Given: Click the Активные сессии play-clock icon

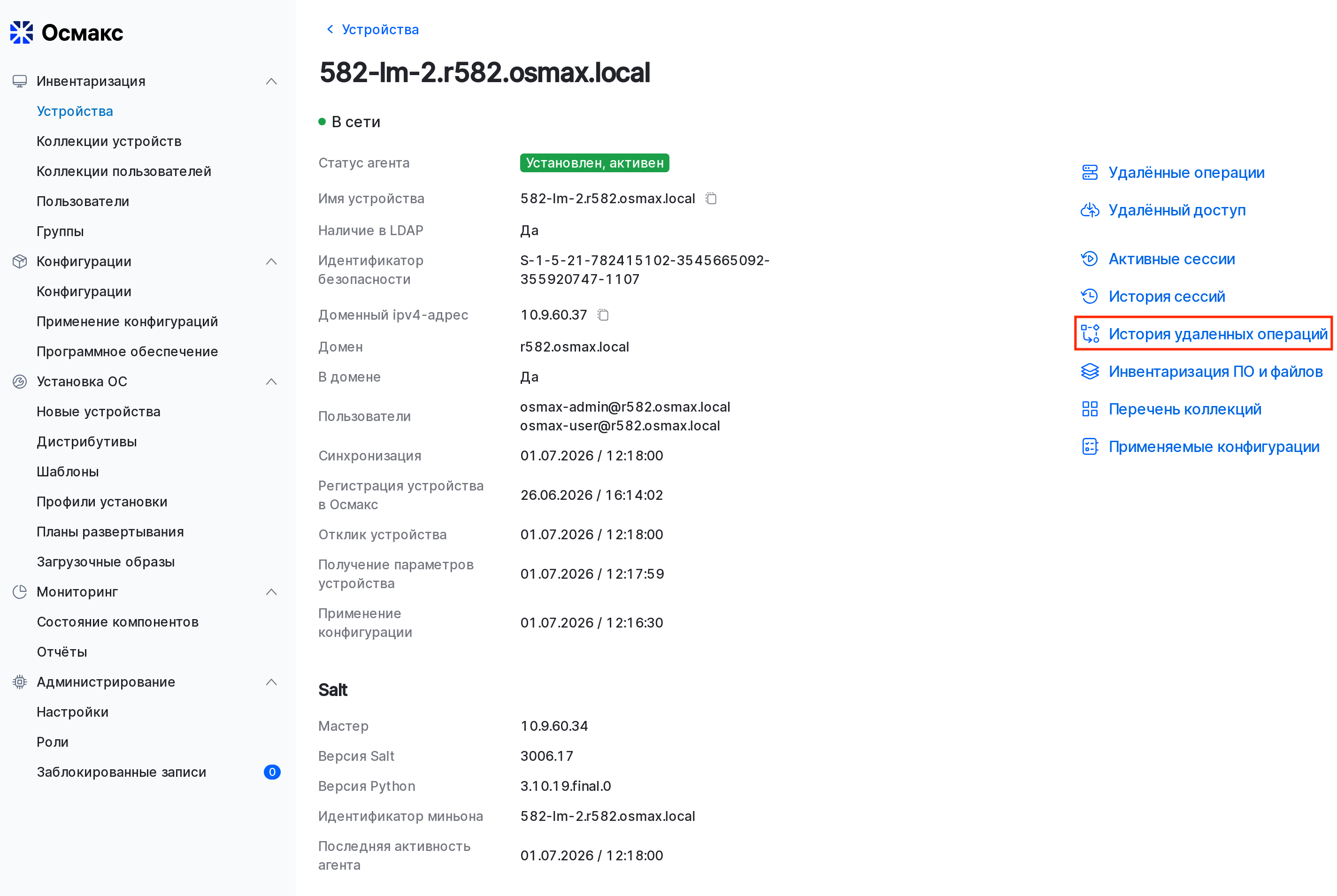Looking at the screenshot, I should [x=1090, y=259].
